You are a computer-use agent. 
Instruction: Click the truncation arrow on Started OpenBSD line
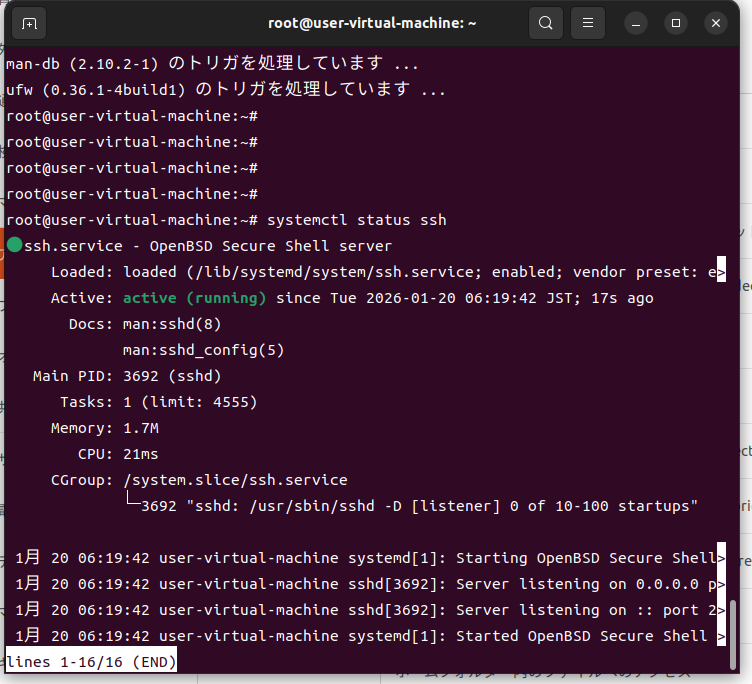[x=721, y=636]
